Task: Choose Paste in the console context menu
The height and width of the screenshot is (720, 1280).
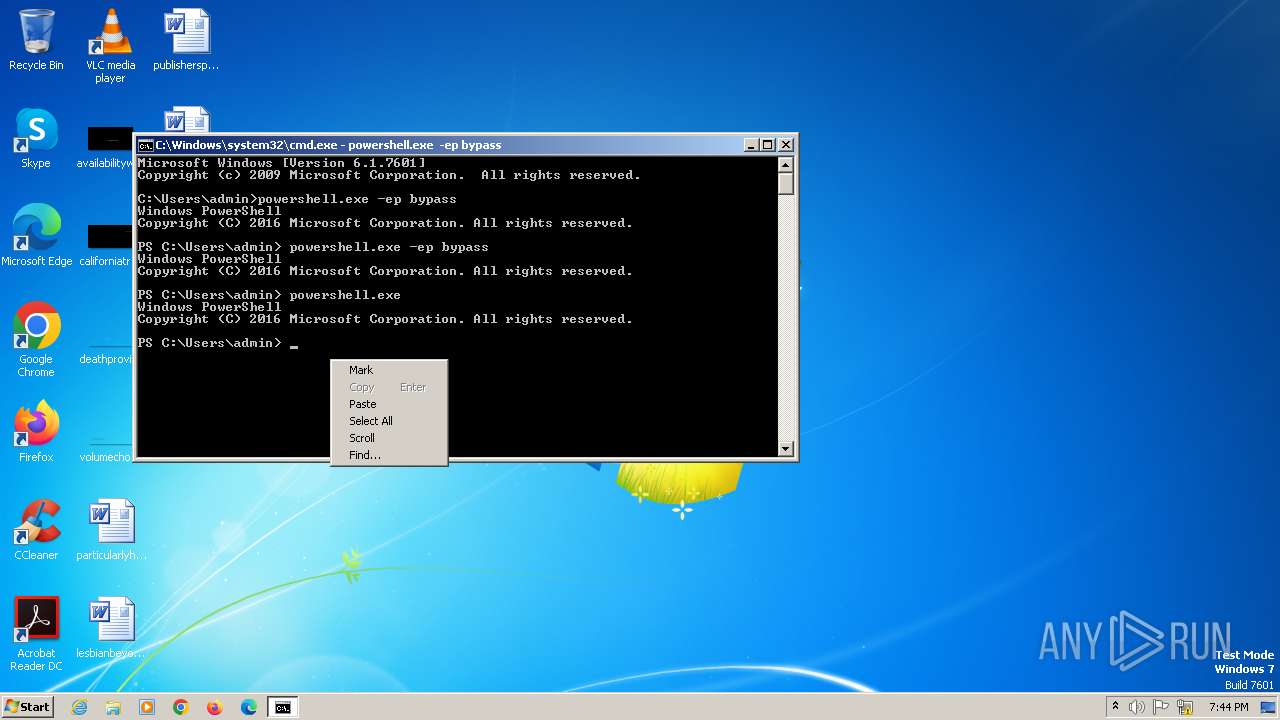Action: 389,404
